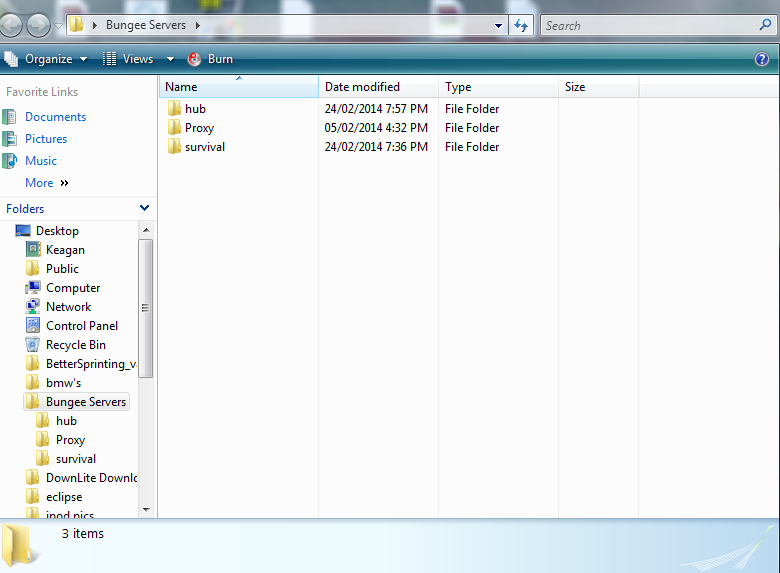Viewport: 780px width, 573px height.
Task: Click the Views button
Action: (128, 59)
